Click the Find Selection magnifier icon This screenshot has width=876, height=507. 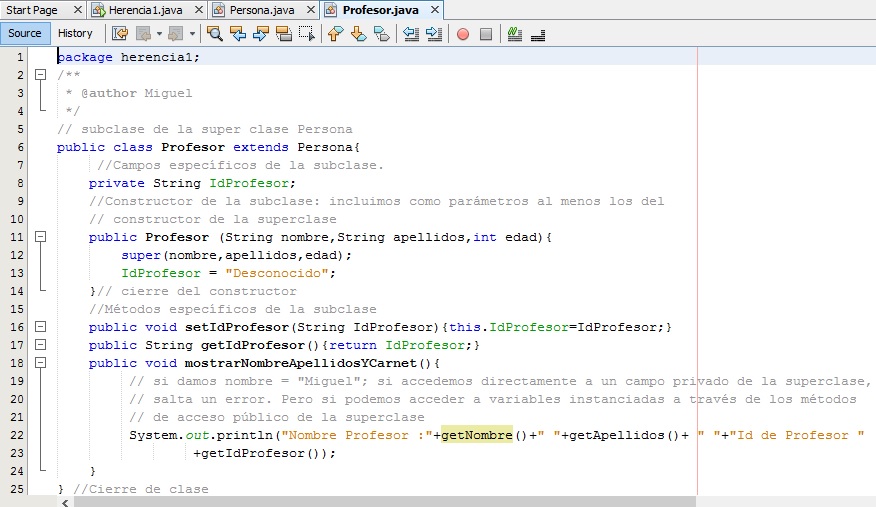pyautogui.click(x=215, y=33)
